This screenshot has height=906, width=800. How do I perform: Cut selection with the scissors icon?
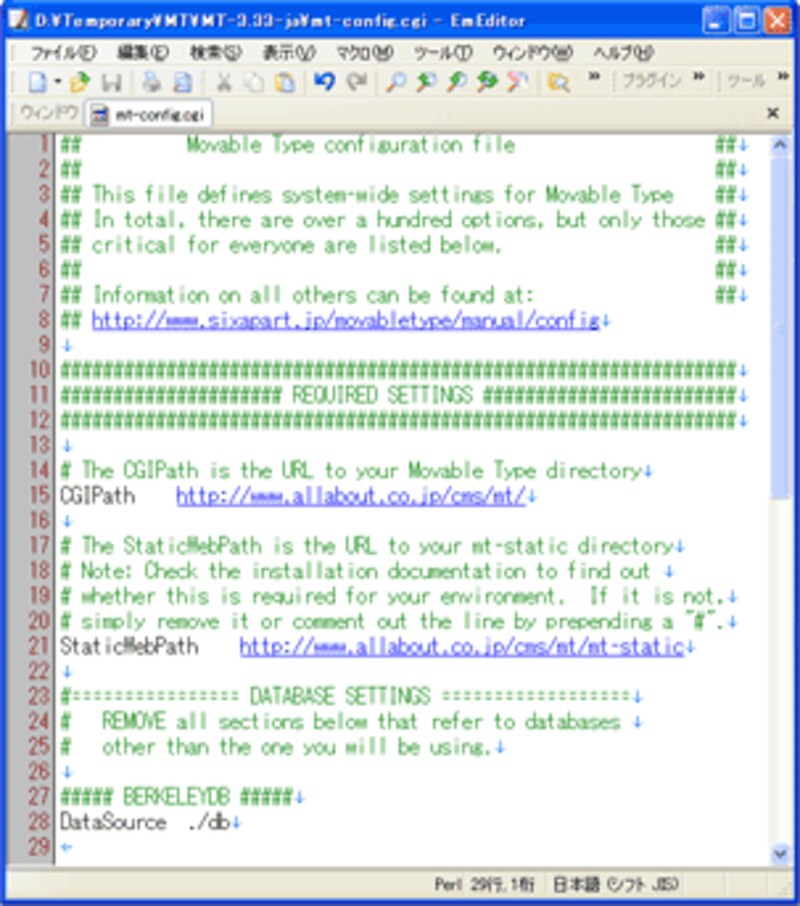pyautogui.click(x=224, y=82)
